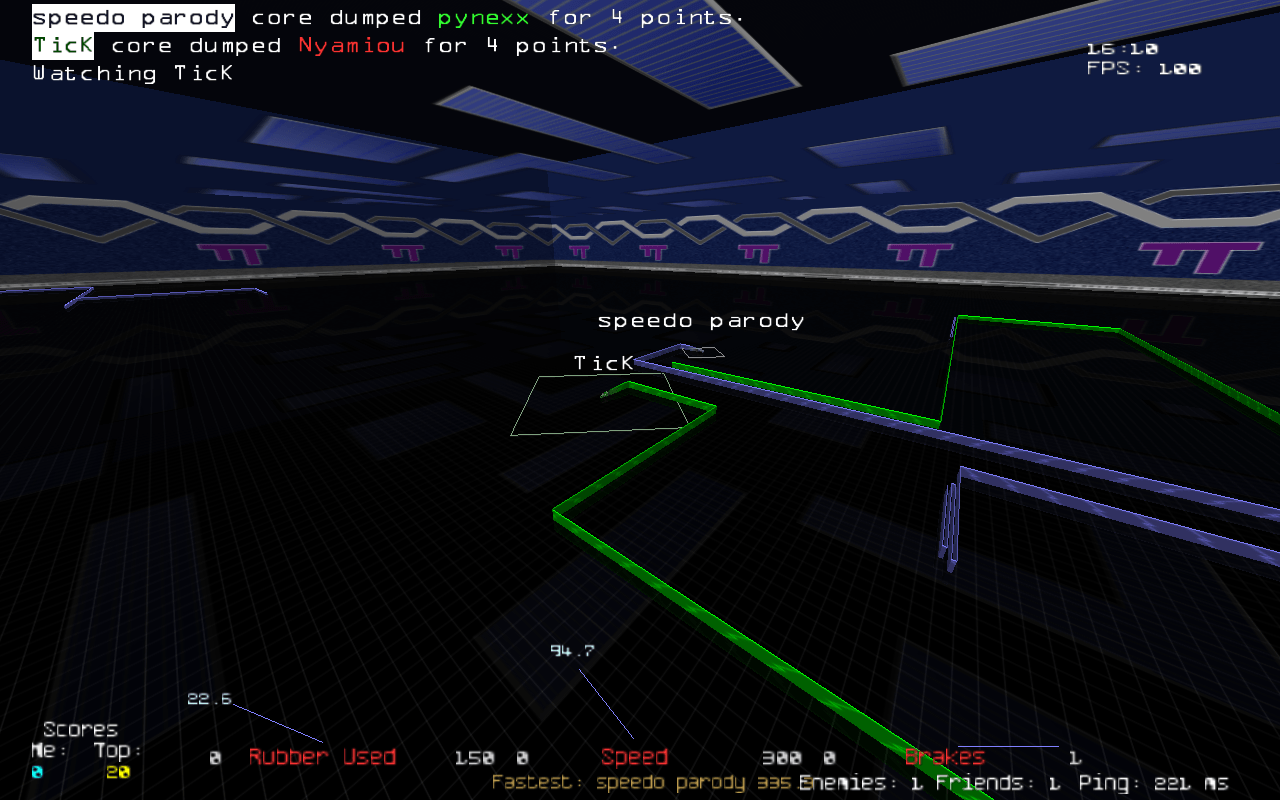Click the 16:10 clock readout
The height and width of the screenshot is (800, 1280).
click(1122, 49)
